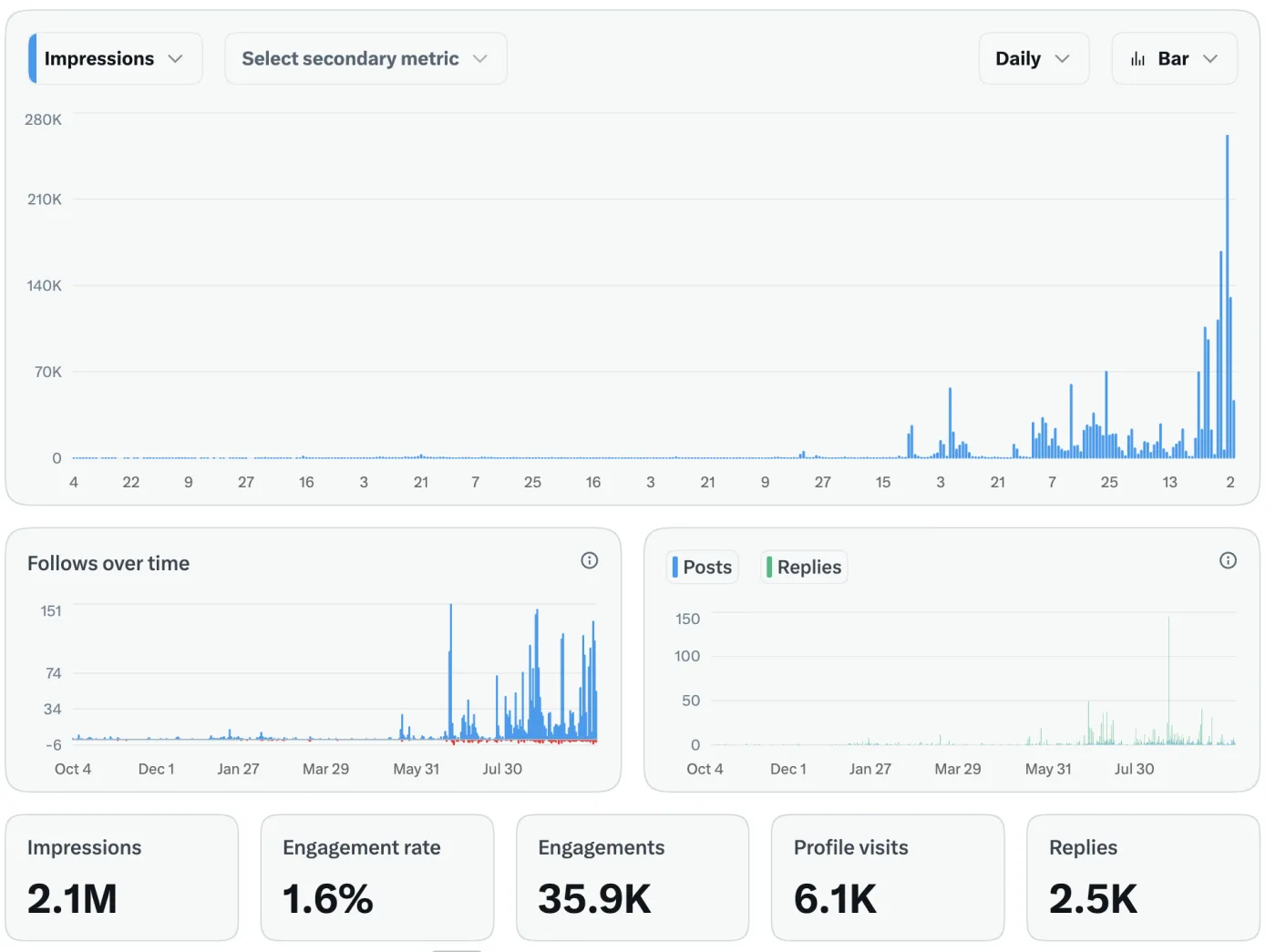Toggle the Posts series in the legend
Image resolution: width=1276 pixels, height=952 pixels.
click(702, 567)
